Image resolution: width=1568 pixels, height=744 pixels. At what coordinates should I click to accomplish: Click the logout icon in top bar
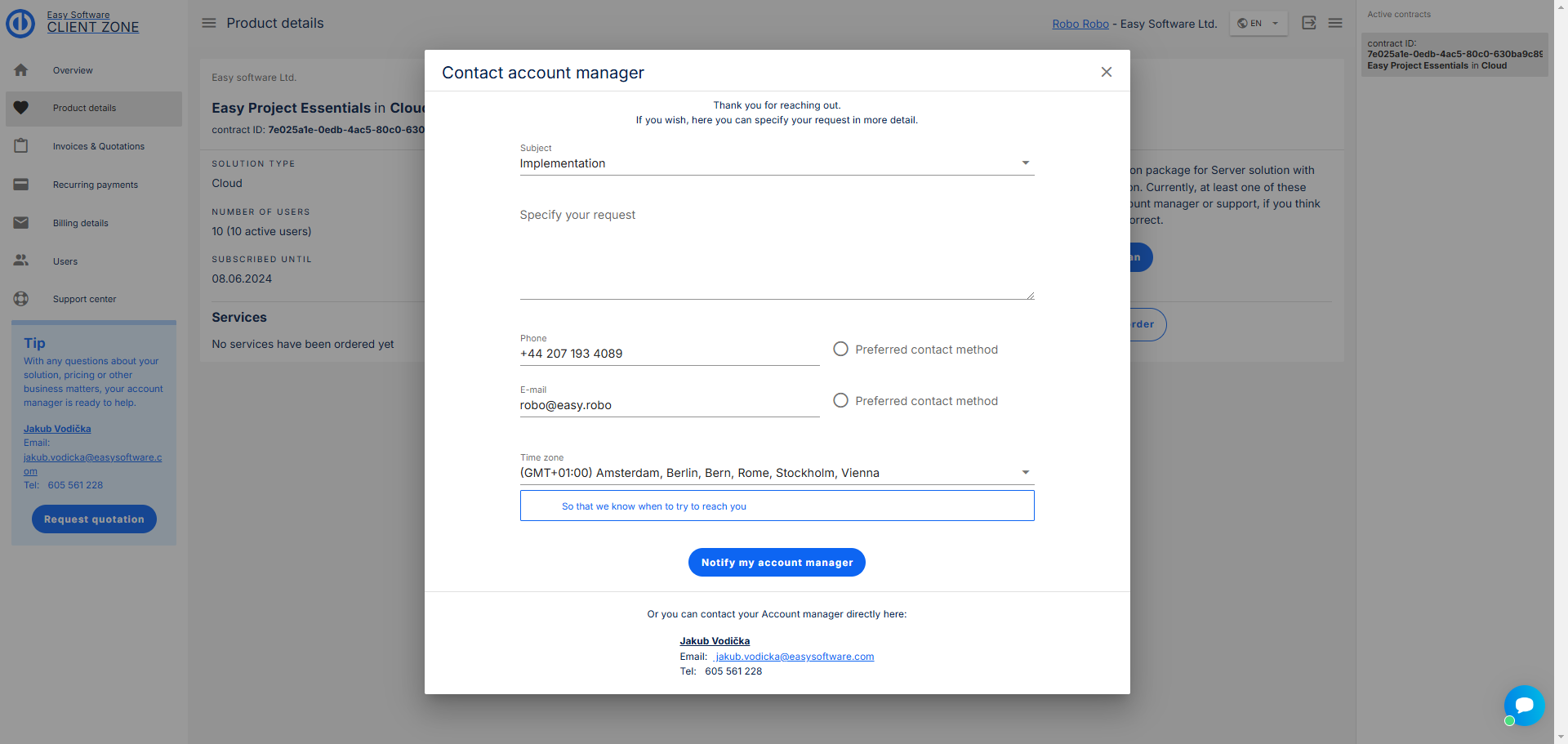[x=1308, y=23]
